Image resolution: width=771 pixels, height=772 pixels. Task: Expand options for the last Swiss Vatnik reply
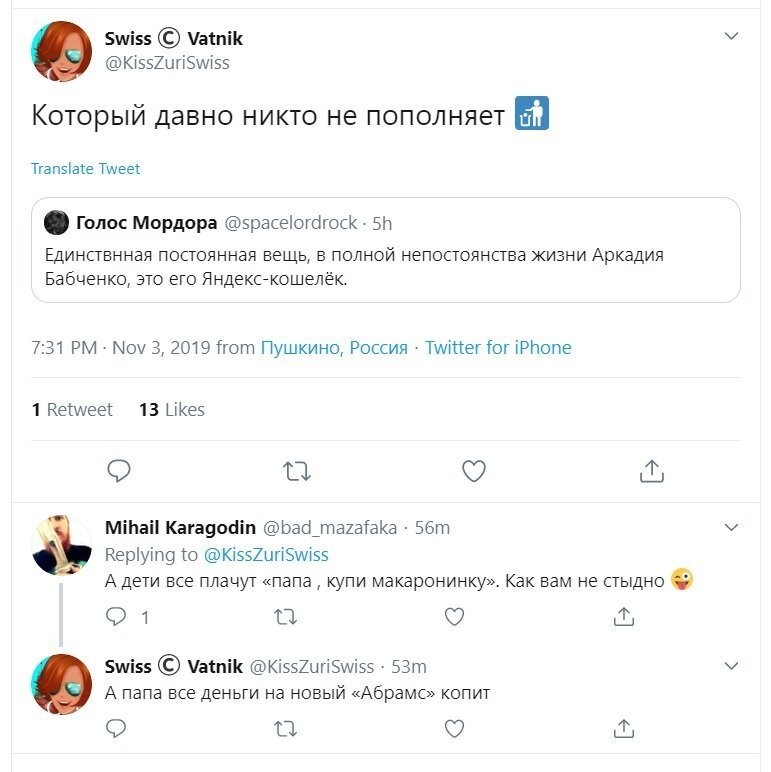pyautogui.click(x=731, y=665)
